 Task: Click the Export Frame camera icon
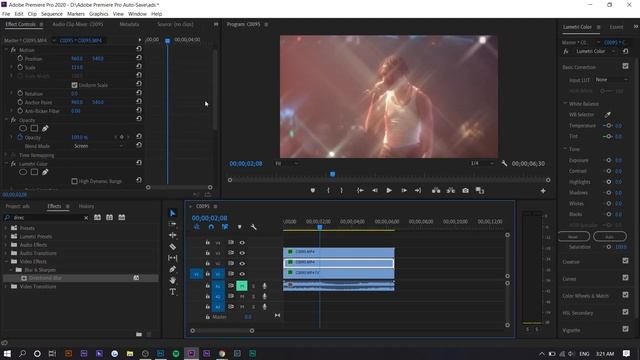(465, 191)
